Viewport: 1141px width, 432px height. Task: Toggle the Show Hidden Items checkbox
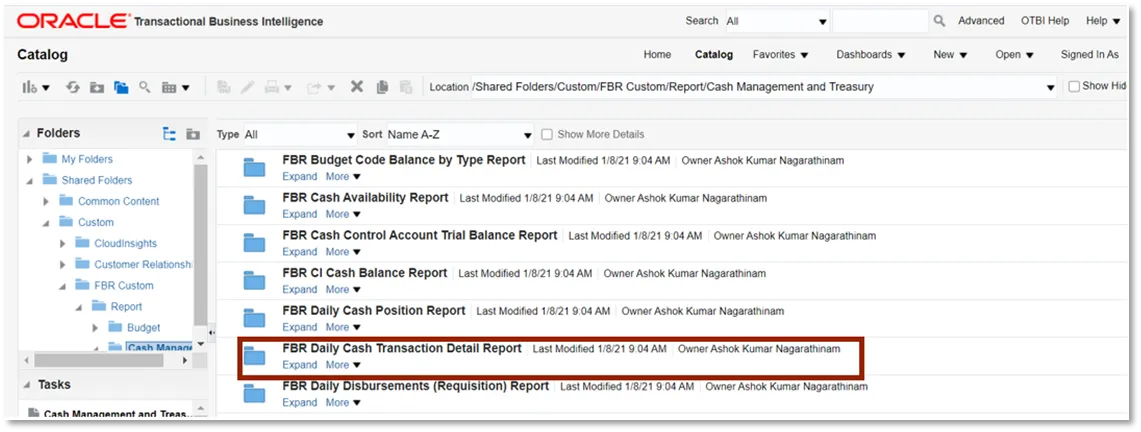tap(1074, 87)
